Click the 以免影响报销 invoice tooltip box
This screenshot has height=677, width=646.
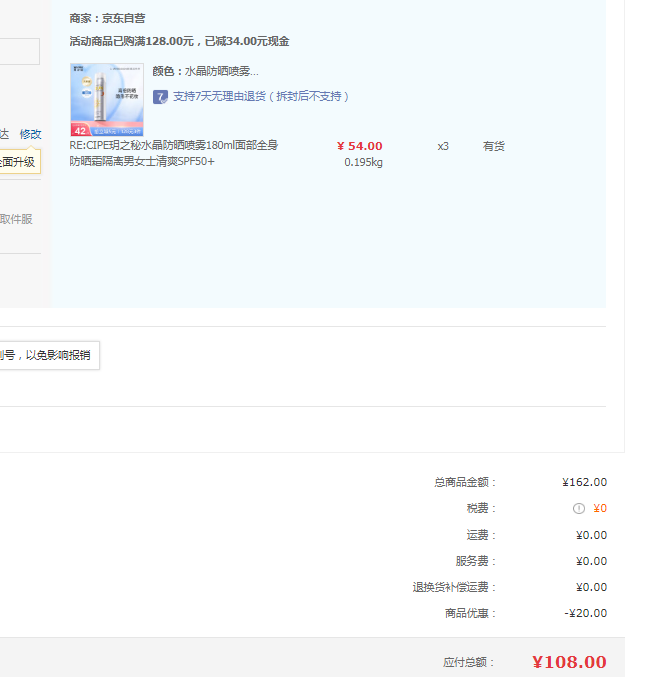click(50, 355)
